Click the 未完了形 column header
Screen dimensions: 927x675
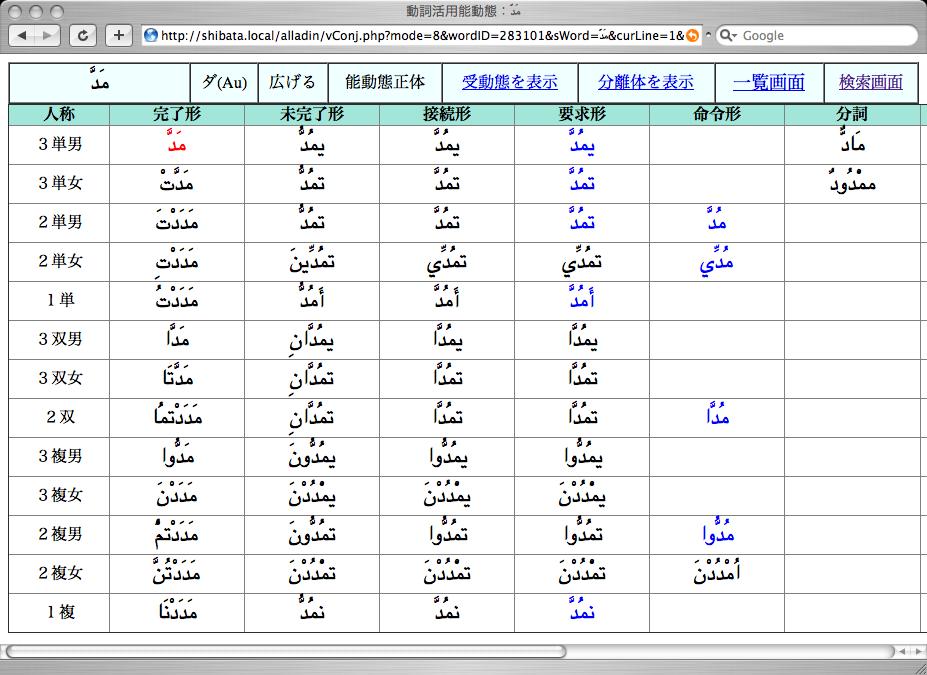coord(312,114)
